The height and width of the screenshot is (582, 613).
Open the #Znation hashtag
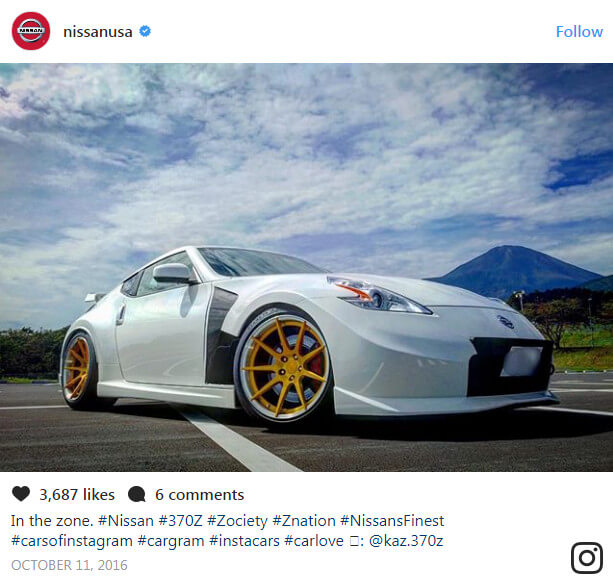tap(304, 521)
